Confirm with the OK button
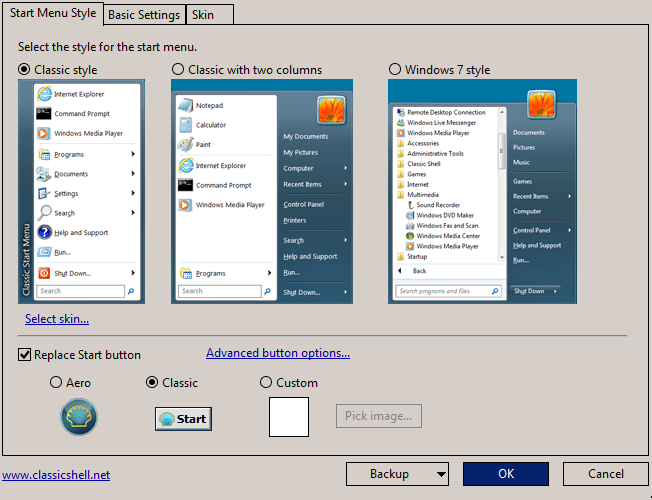 pyautogui.click(x=506, y=474)
